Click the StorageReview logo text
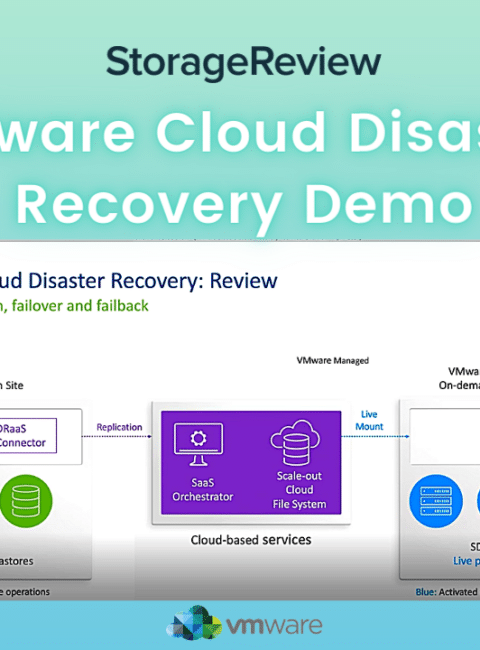This screenshot has height=650, width=480. 243,62
